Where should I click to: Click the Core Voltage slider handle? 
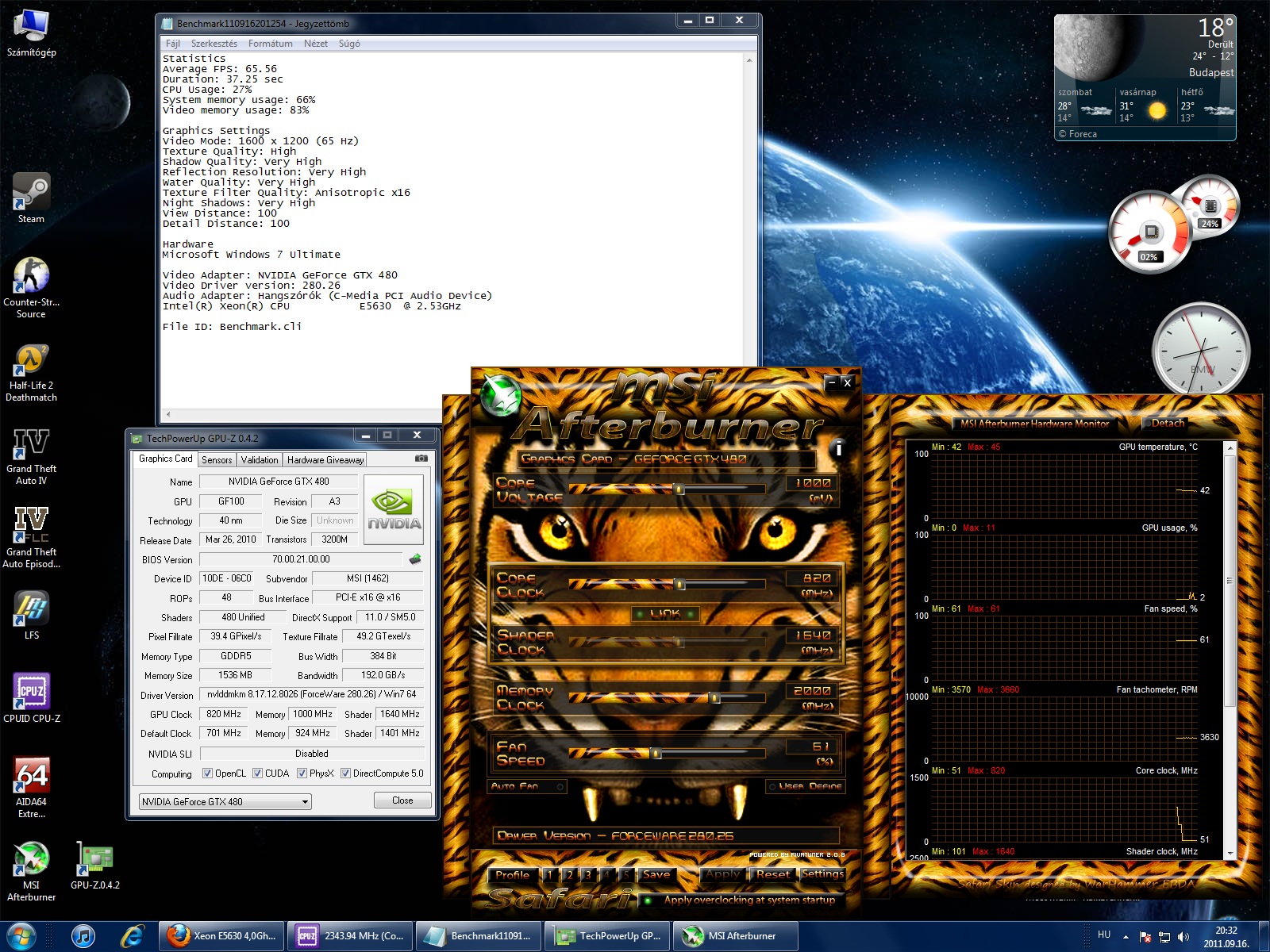tap(679, 489)
